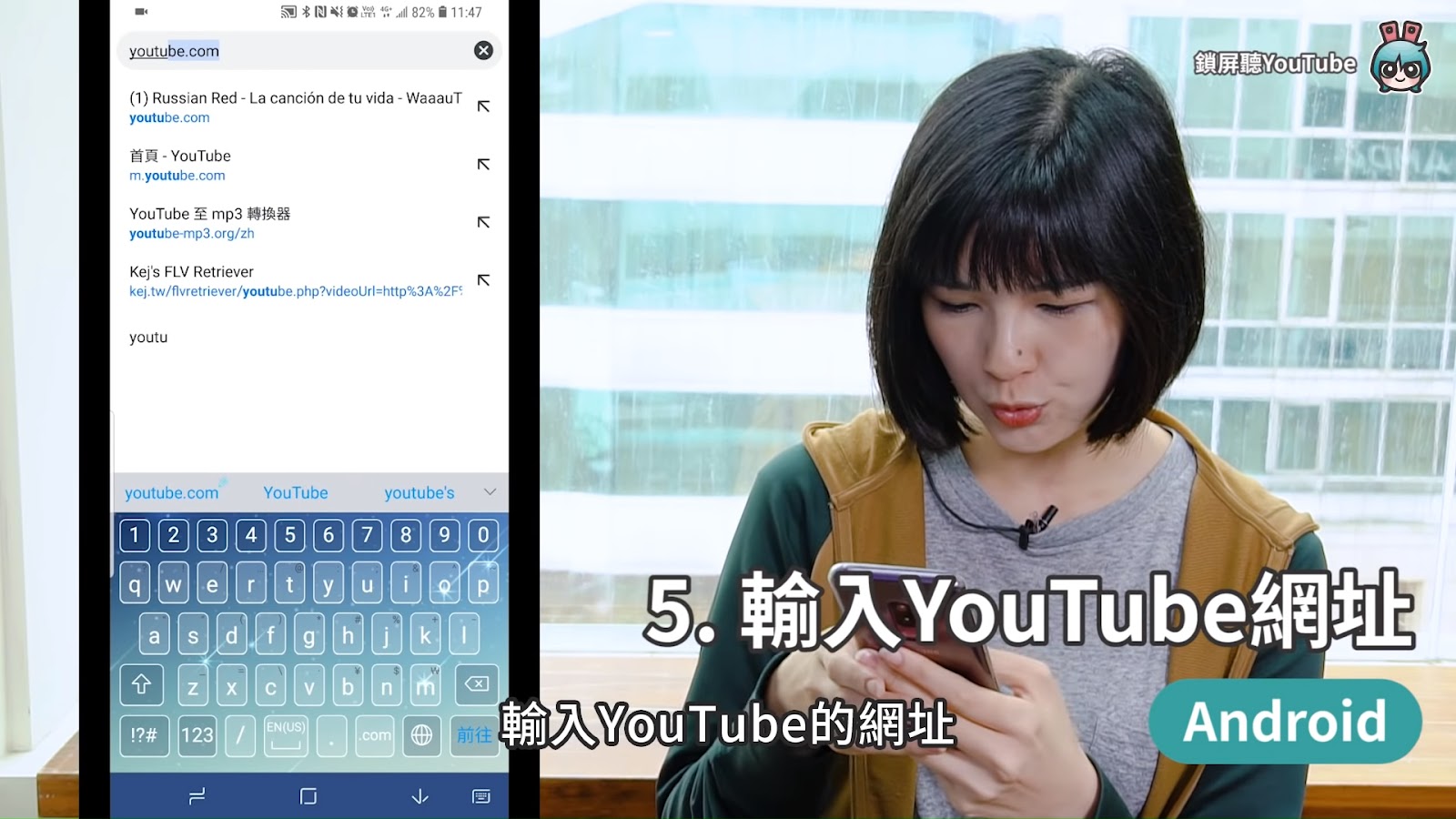Fill suggestion arrow for Kej's FLV Retriever
Screen dimensions: 1456x819
(483, 280)
